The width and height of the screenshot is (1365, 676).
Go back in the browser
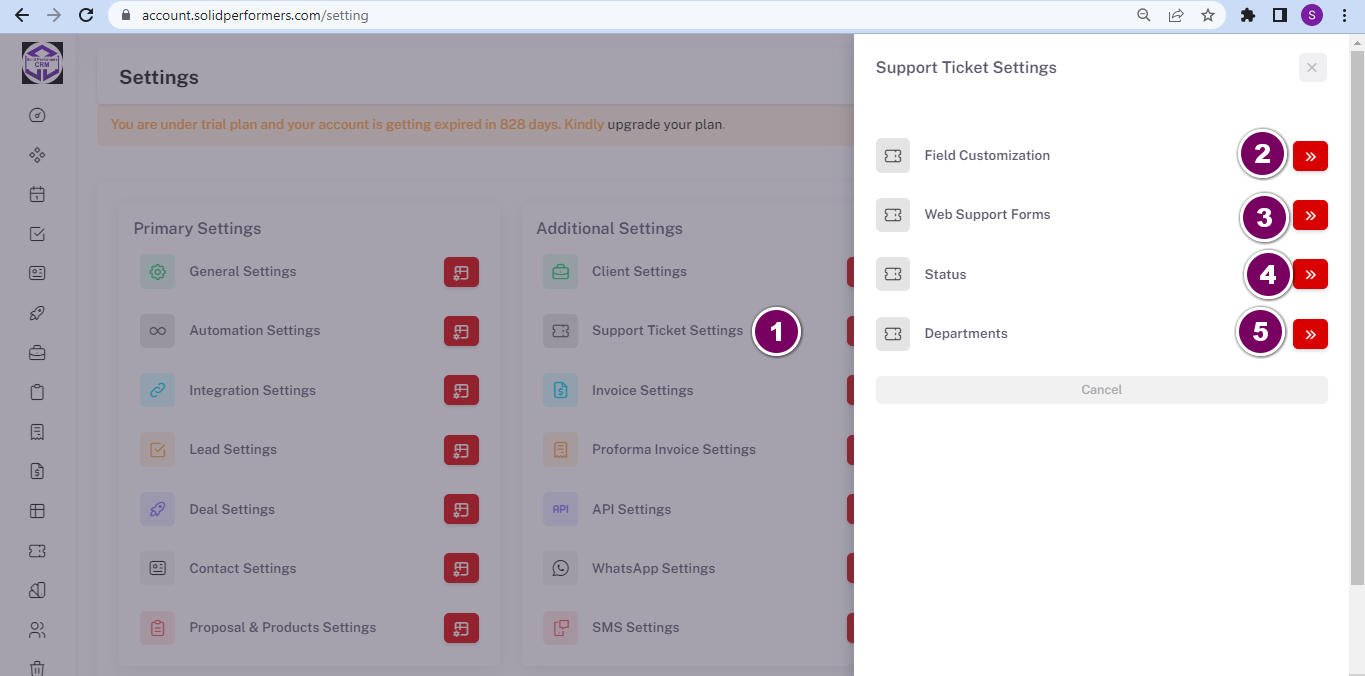coord(21,15)
